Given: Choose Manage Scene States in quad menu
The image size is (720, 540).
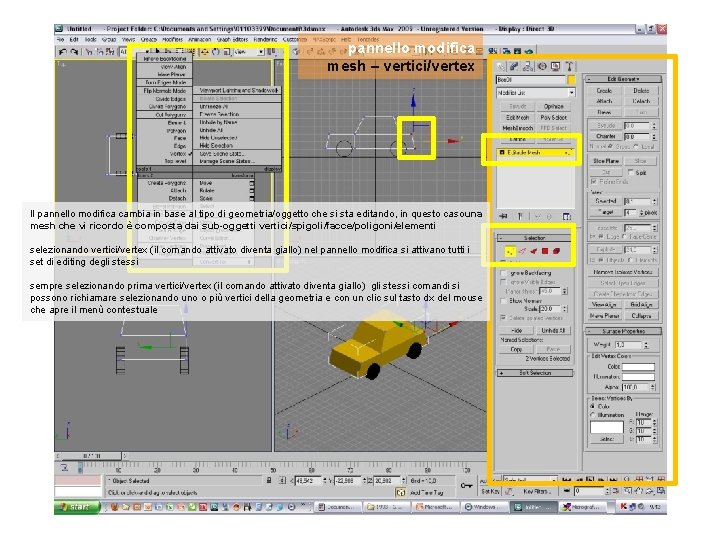Looking at the screenshot, I should 226,161.
